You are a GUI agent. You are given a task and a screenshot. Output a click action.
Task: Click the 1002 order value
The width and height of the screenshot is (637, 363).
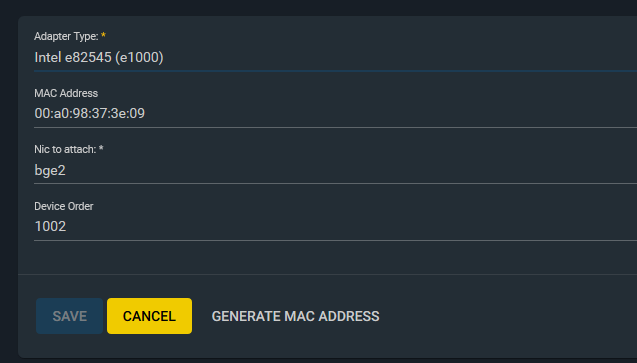(x=50, y=226)
